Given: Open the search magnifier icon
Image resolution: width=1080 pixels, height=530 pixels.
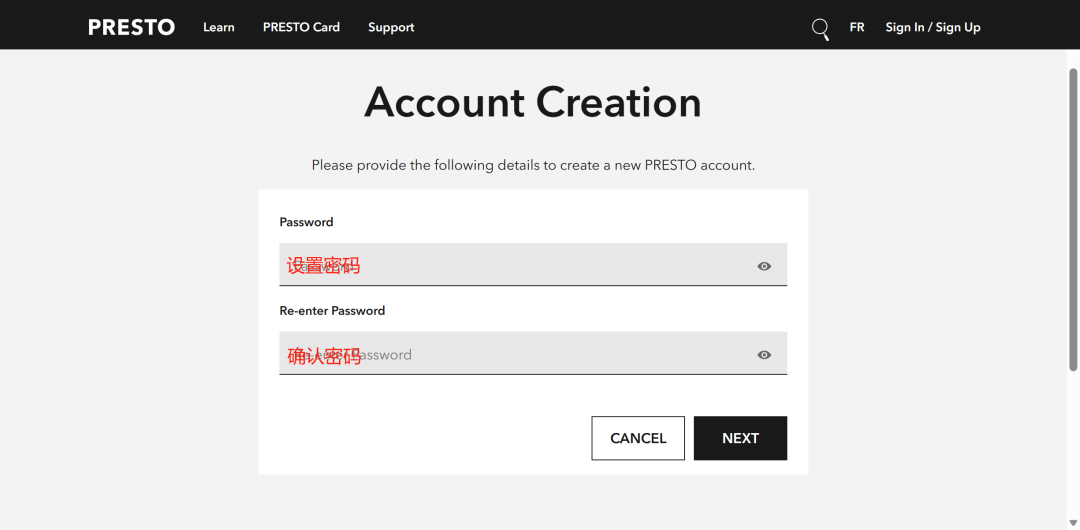Looking at the screenshot, I should coord(820,28).
